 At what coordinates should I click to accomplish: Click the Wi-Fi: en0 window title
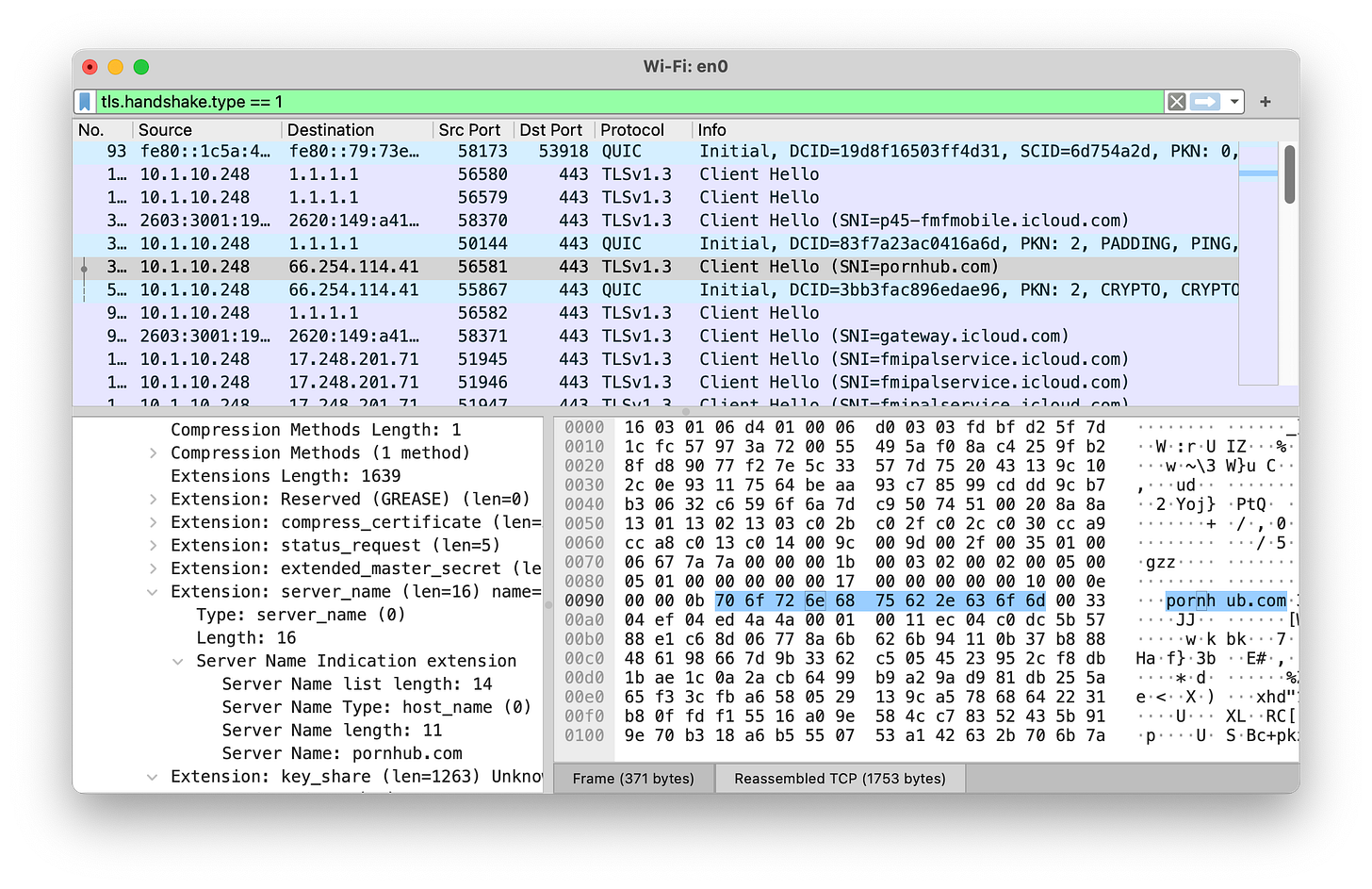point(685,67)
